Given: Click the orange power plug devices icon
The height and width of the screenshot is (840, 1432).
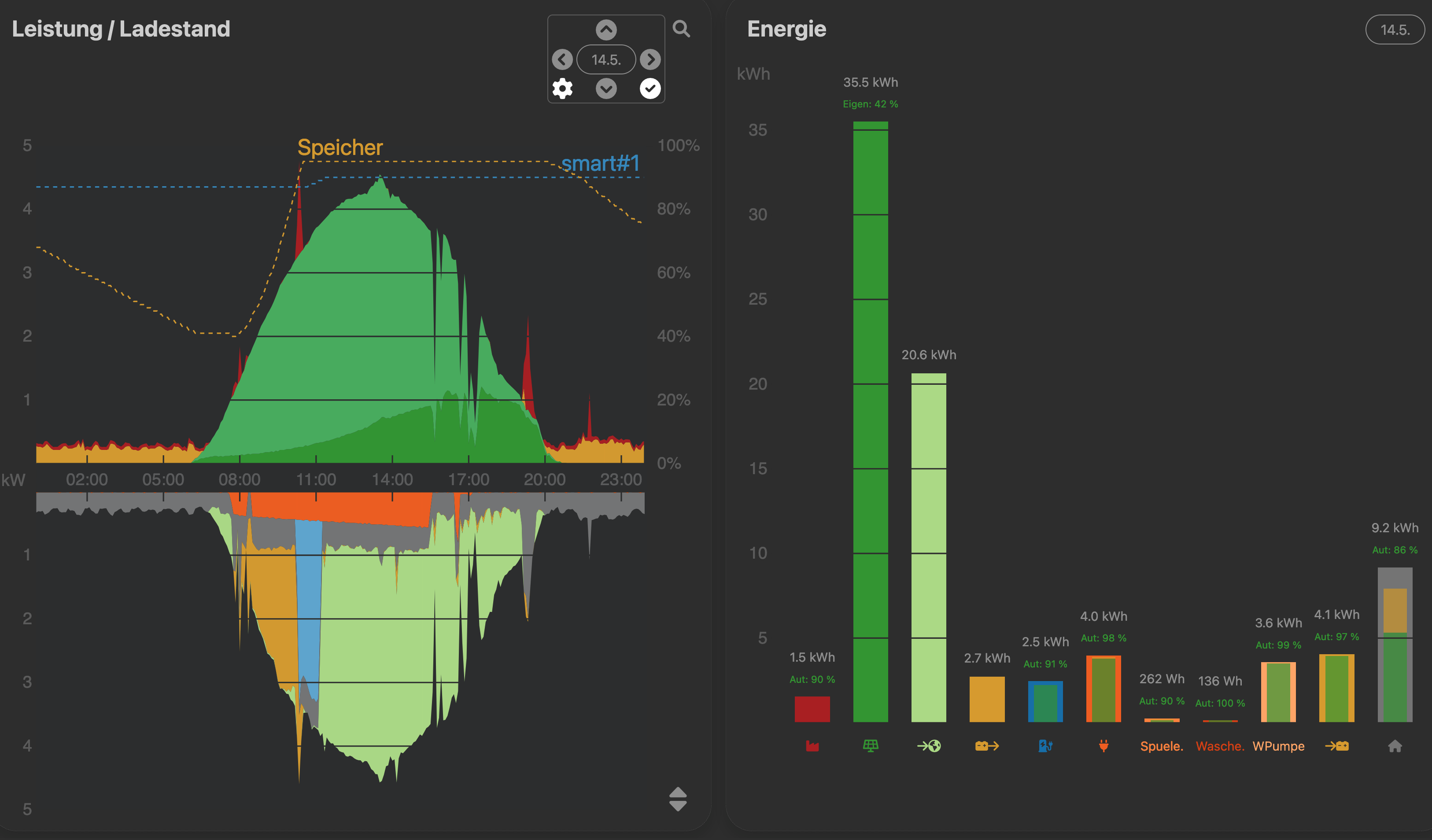Looking at the screenshot, I should tap(1103, 746).
